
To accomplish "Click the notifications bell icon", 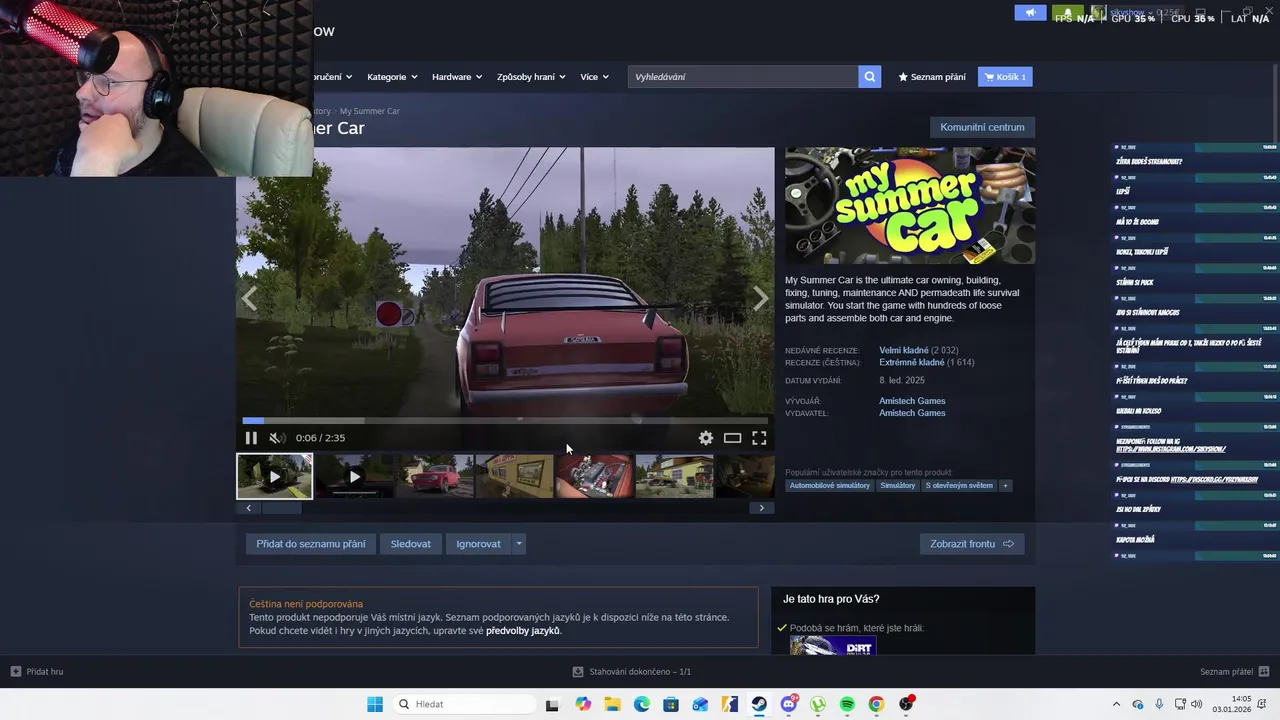I will click(1067, 13).
